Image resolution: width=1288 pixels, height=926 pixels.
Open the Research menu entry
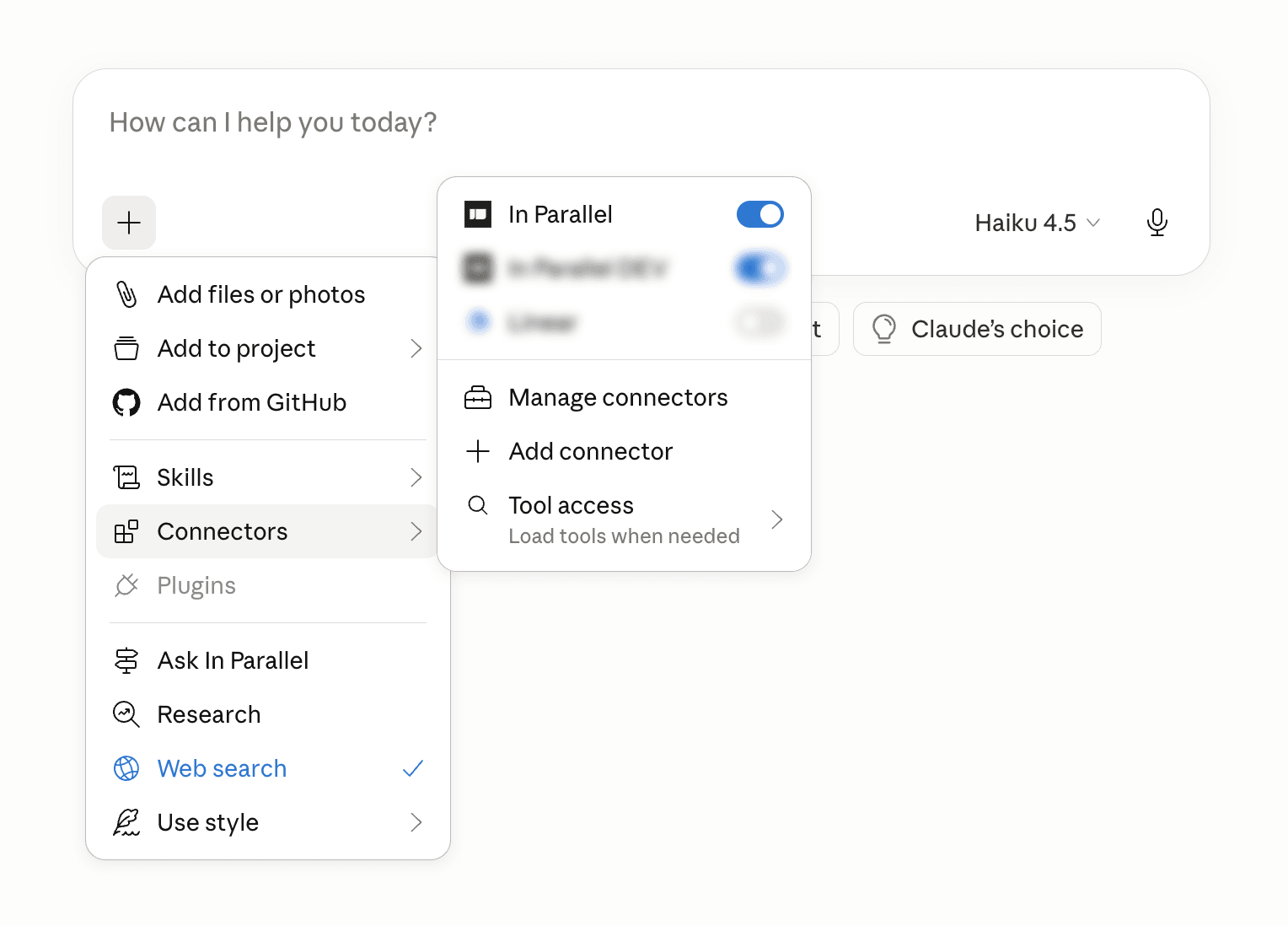(268, 714)
